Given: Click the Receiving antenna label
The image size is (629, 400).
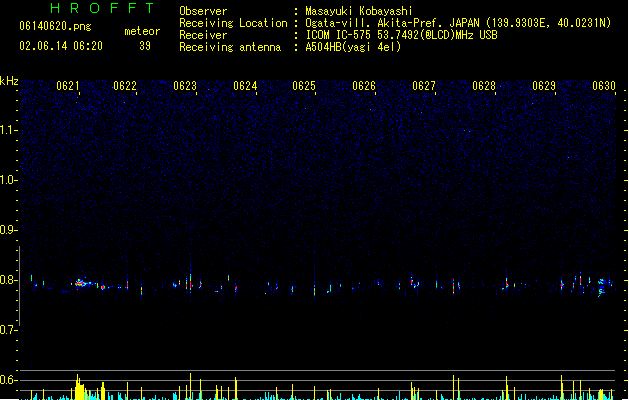Looking at the screenshot, I should click(x=230, y=47).
